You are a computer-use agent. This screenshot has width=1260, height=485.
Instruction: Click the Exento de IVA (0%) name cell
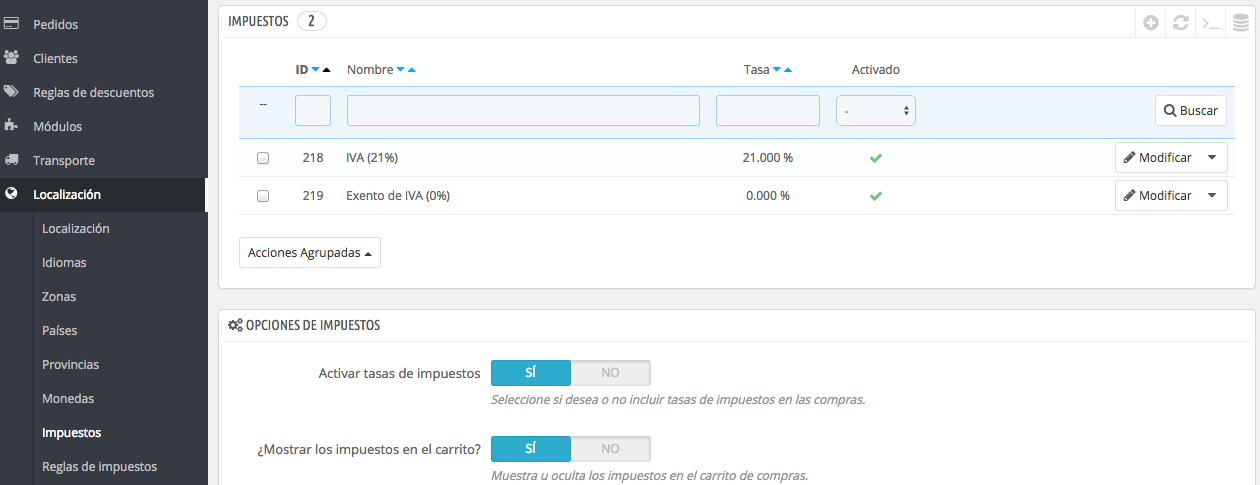[x=398, y=196]
